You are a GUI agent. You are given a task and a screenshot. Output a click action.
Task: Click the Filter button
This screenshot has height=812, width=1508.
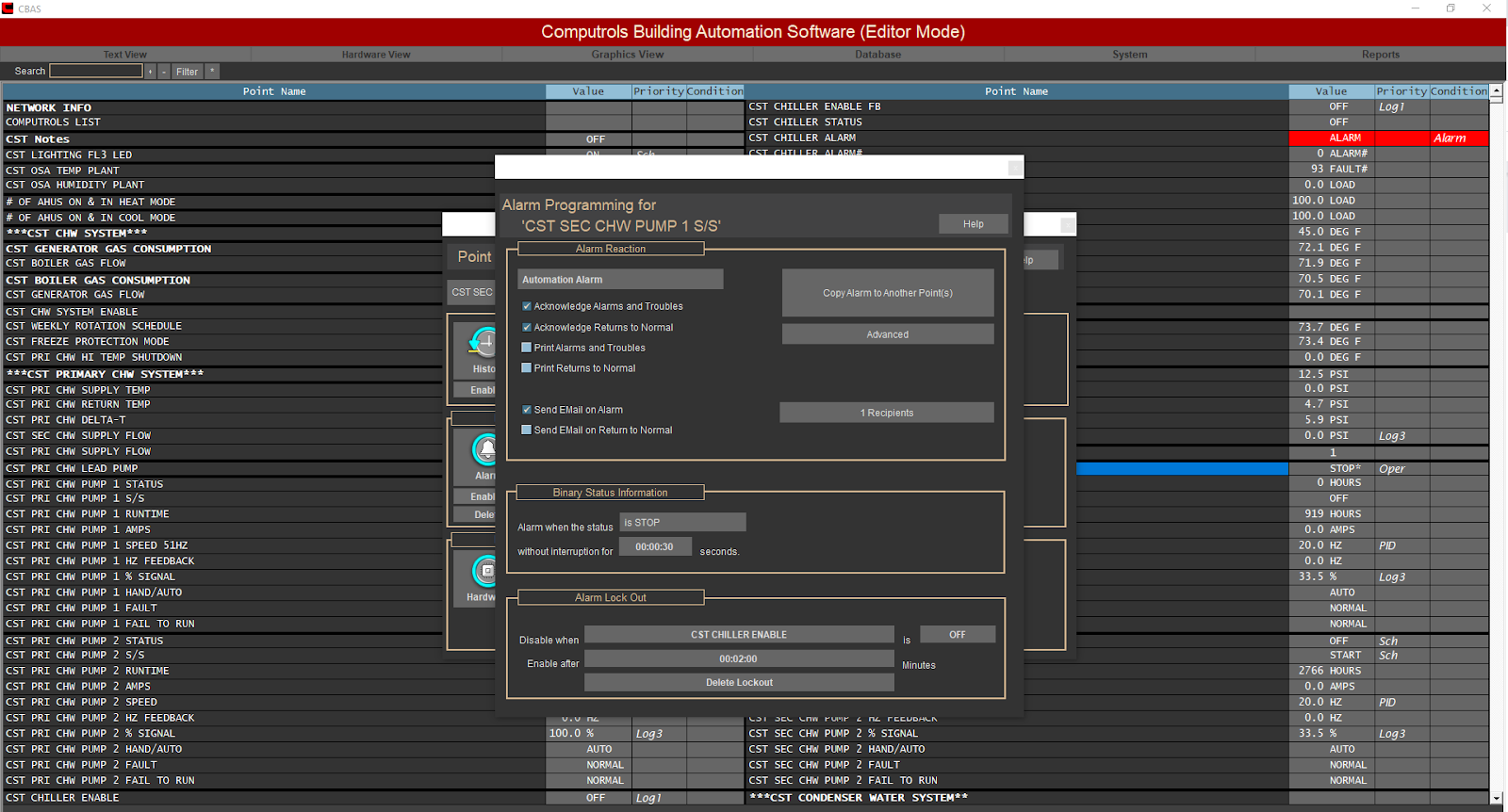point(187,72)
